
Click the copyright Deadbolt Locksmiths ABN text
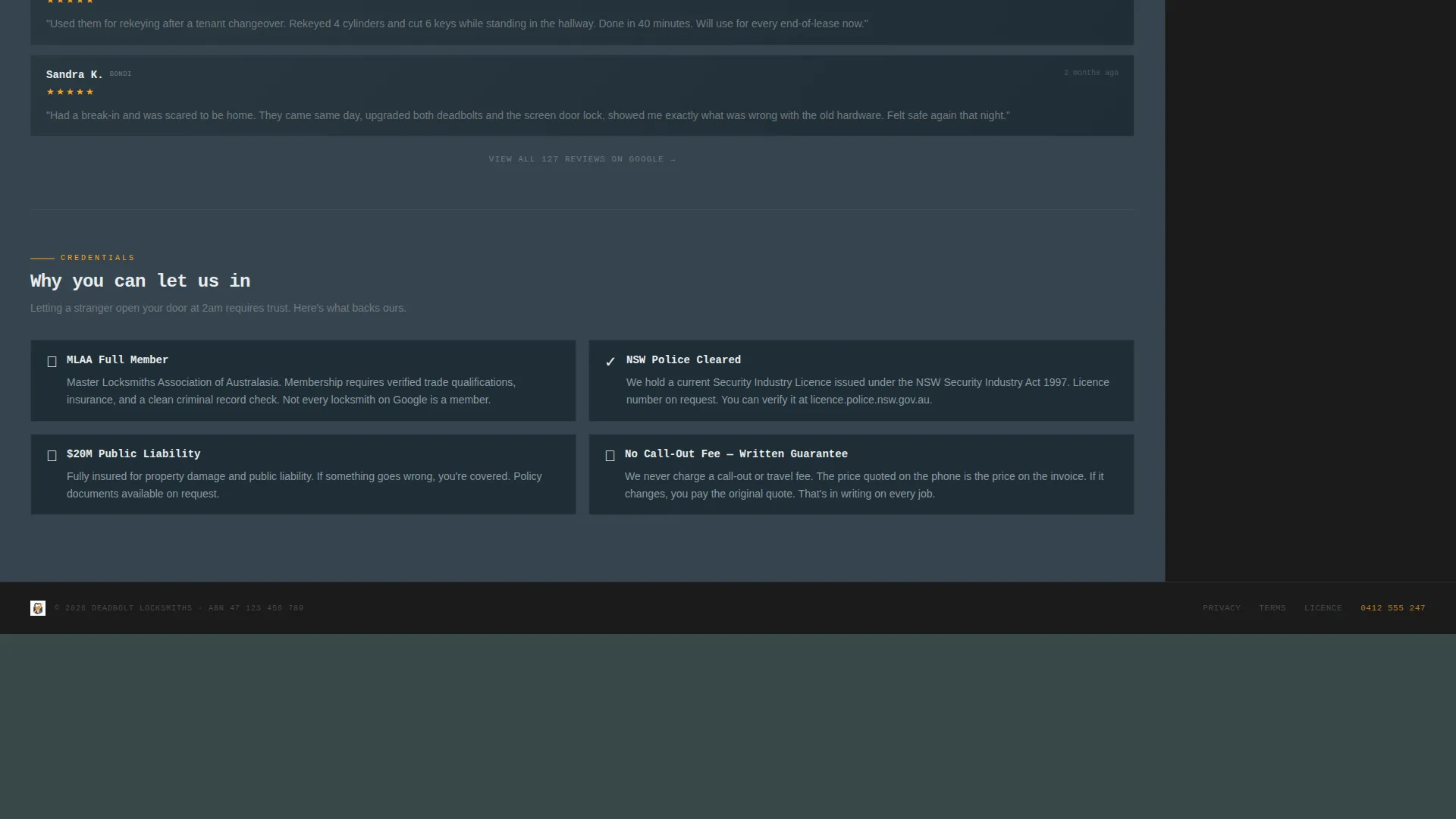pyautogui.click(x=179, y=608)
